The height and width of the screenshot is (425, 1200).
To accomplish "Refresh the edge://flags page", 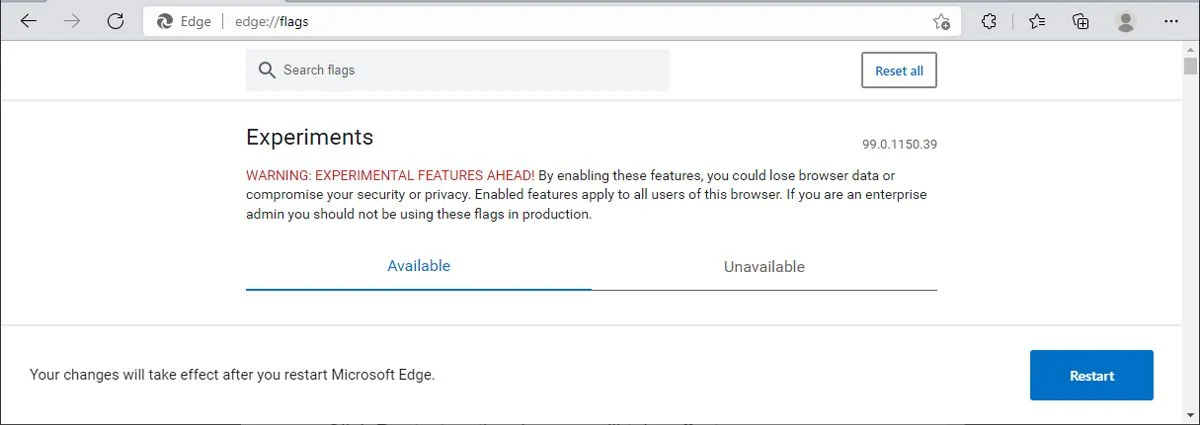I will (x=115, y=21).
